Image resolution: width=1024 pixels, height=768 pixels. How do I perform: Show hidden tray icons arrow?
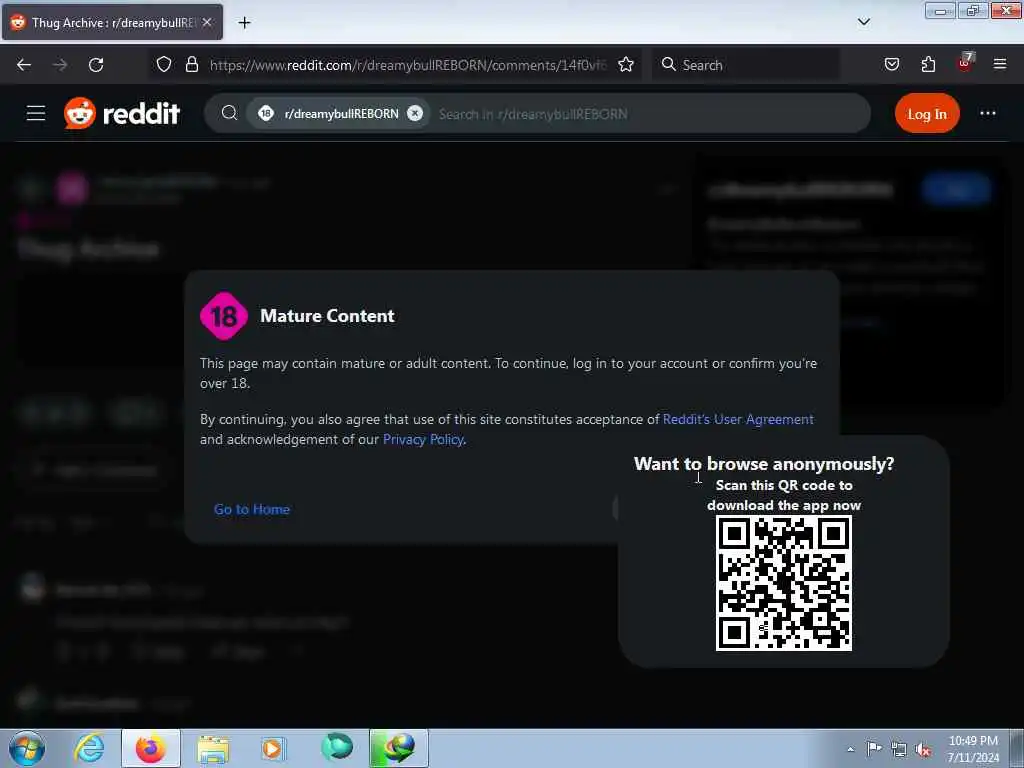point(850,749)
